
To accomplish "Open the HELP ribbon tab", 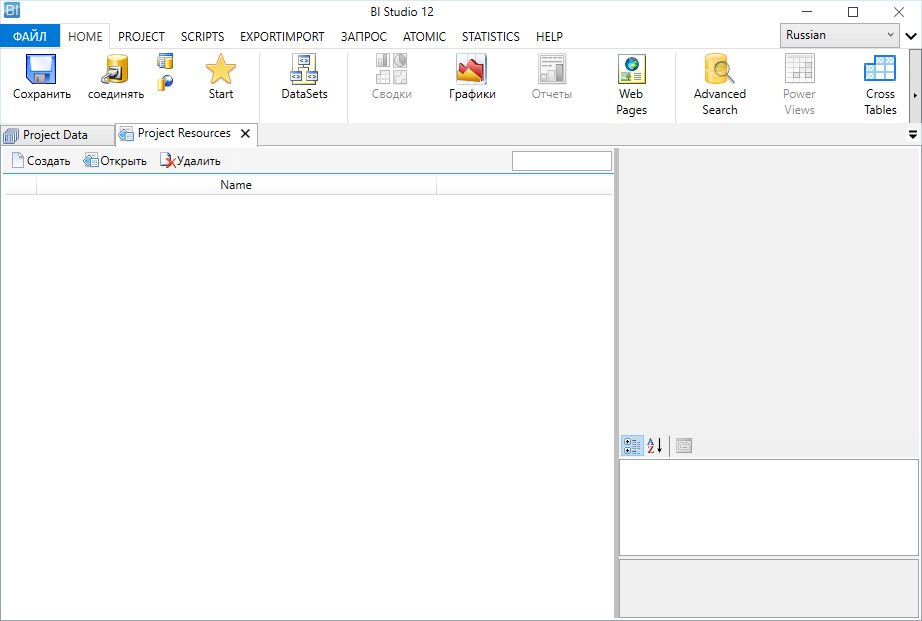I will tap(549, 36).
